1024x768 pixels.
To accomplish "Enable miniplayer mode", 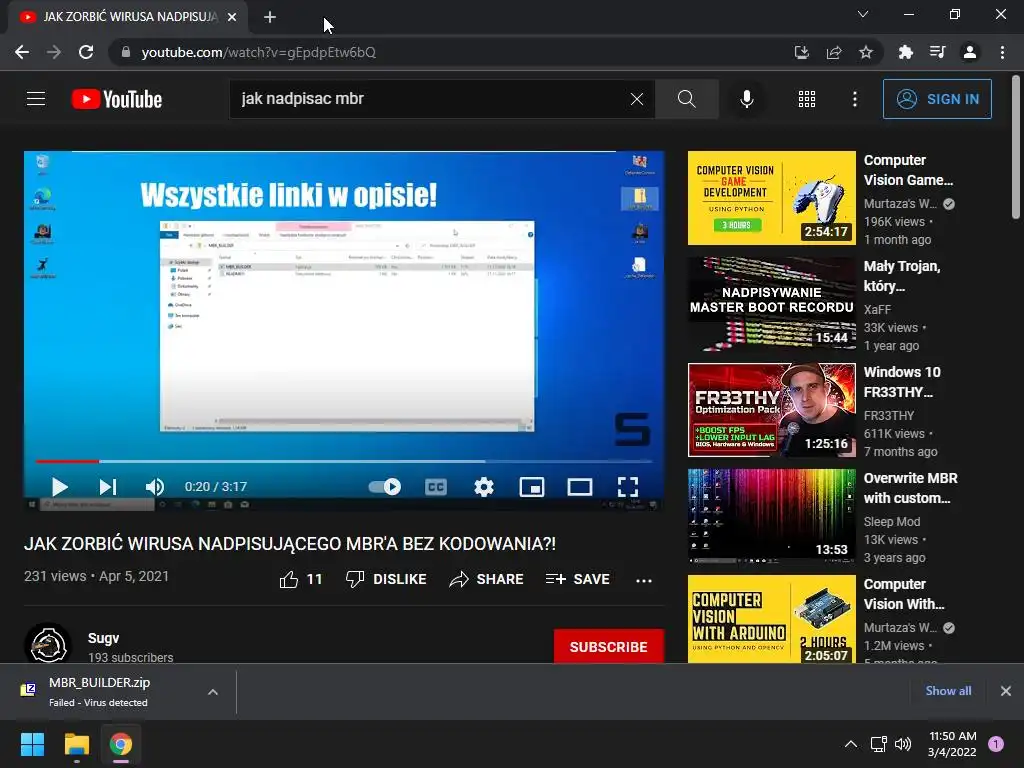I will [532, 487].
